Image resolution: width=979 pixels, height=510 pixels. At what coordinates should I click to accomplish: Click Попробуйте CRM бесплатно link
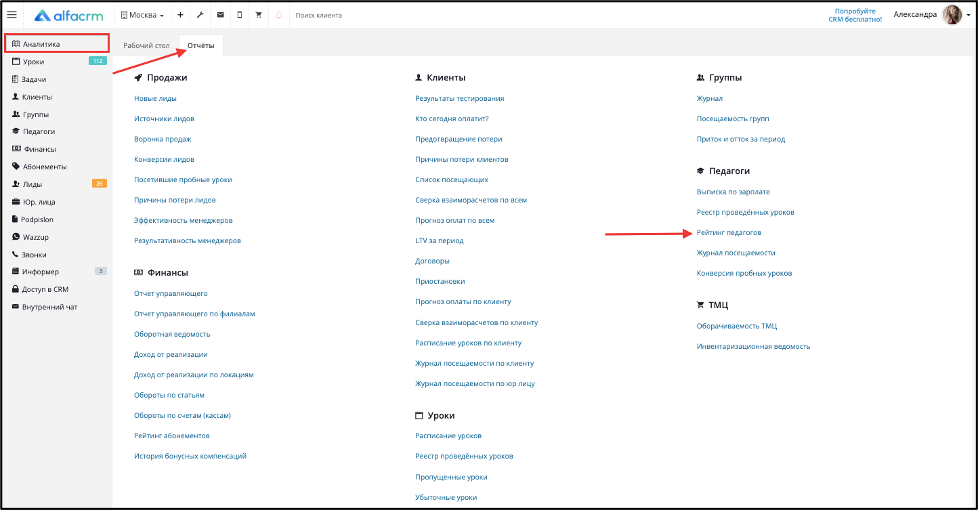pos(855,15)
